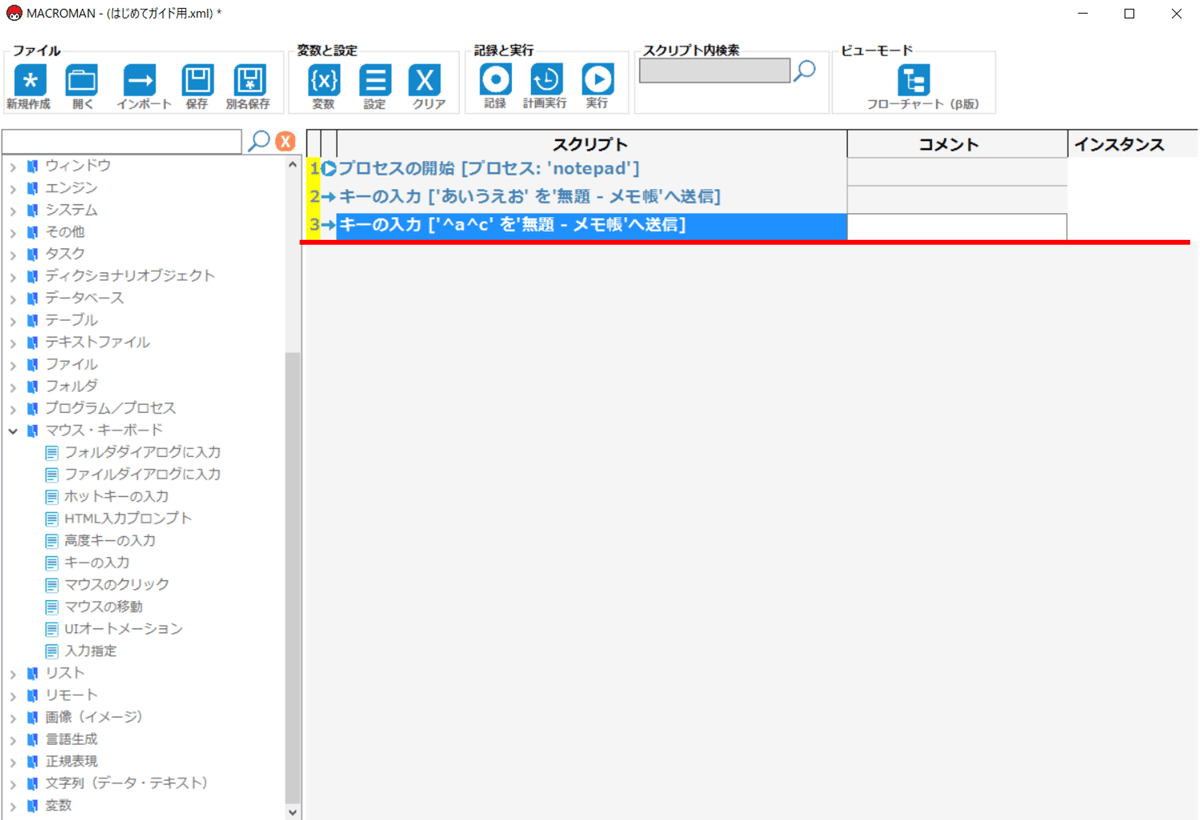1200x820 pixels.
Task: Select 文字列（データ・テキスト） tree category
Action: [127, 783]
